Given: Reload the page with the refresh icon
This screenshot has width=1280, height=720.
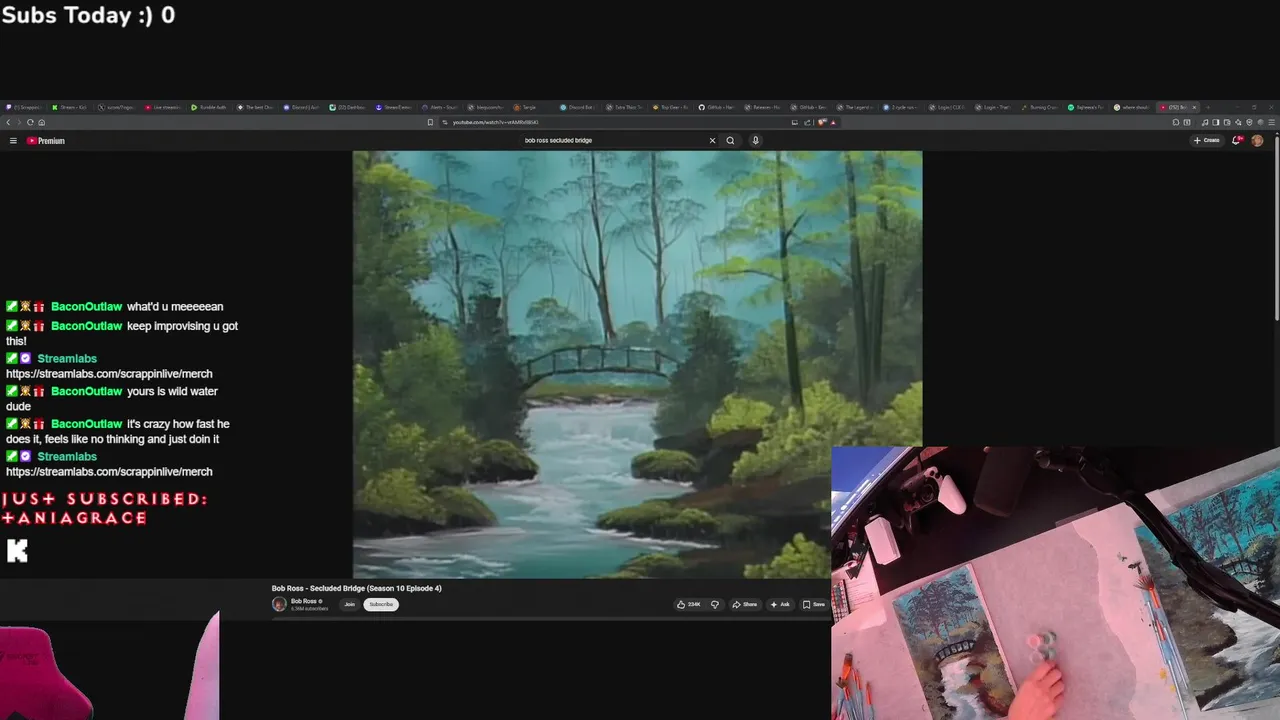Looking at the screenshot, I should (x=30, y=122).
